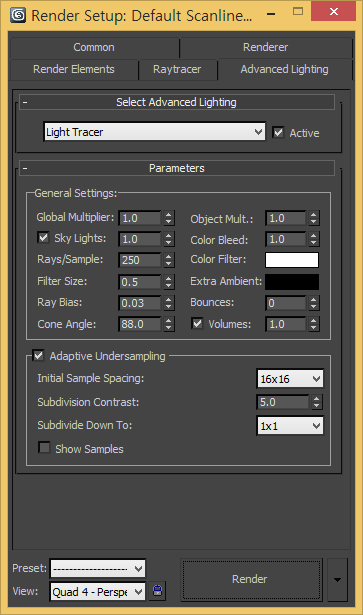Click the Rays/Sample value field
The width and height of the screenshot is (363, 615).
click(140, 260)
